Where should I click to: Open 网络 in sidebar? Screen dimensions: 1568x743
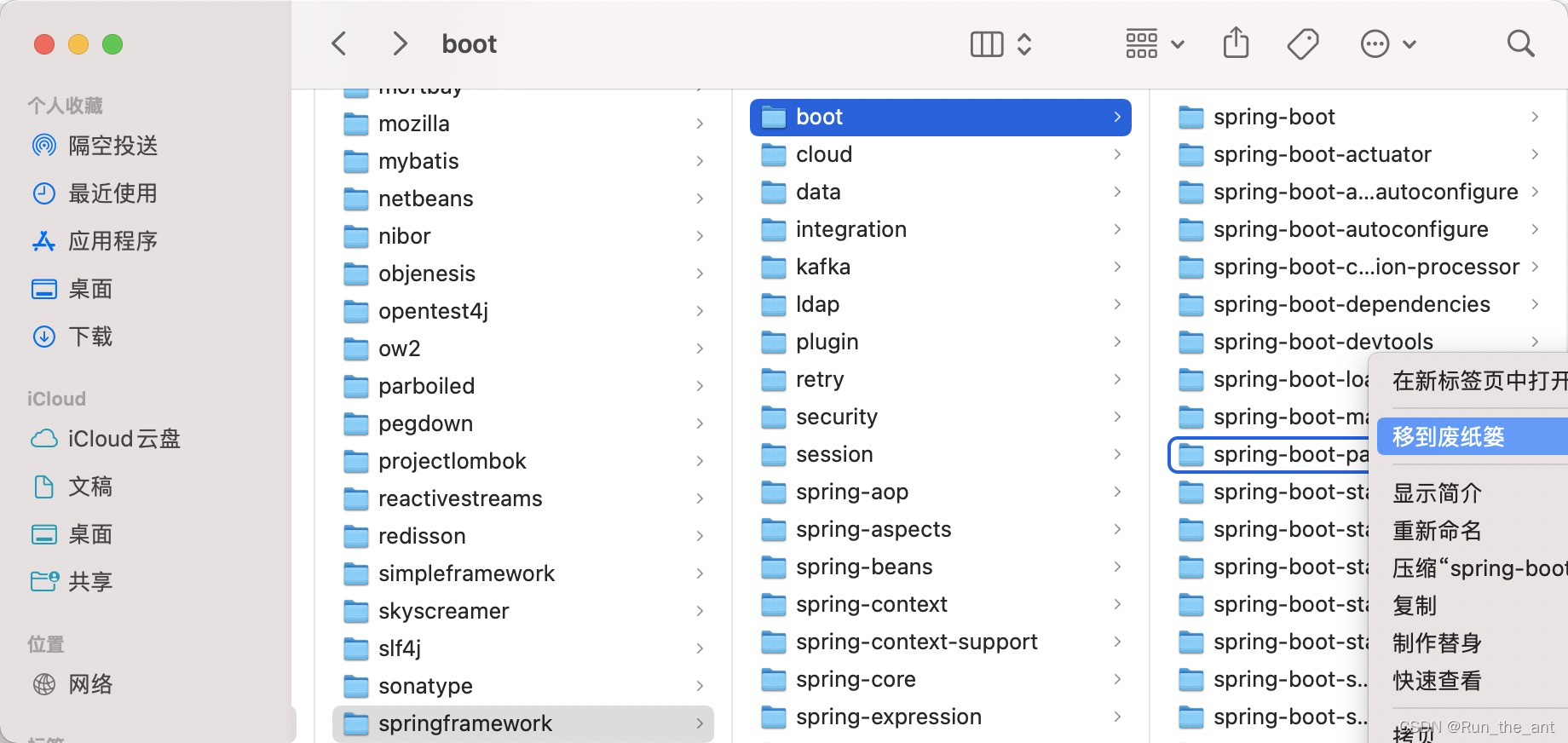click(72, 684)
